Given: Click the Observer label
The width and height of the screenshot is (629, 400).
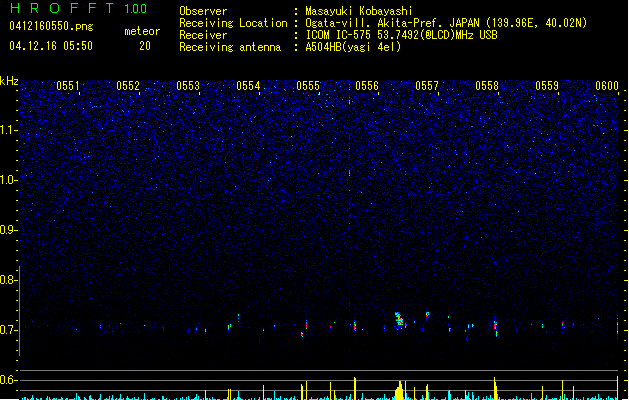Looking at the screenshot, I should pyautogui.click(x=203, y=11).
